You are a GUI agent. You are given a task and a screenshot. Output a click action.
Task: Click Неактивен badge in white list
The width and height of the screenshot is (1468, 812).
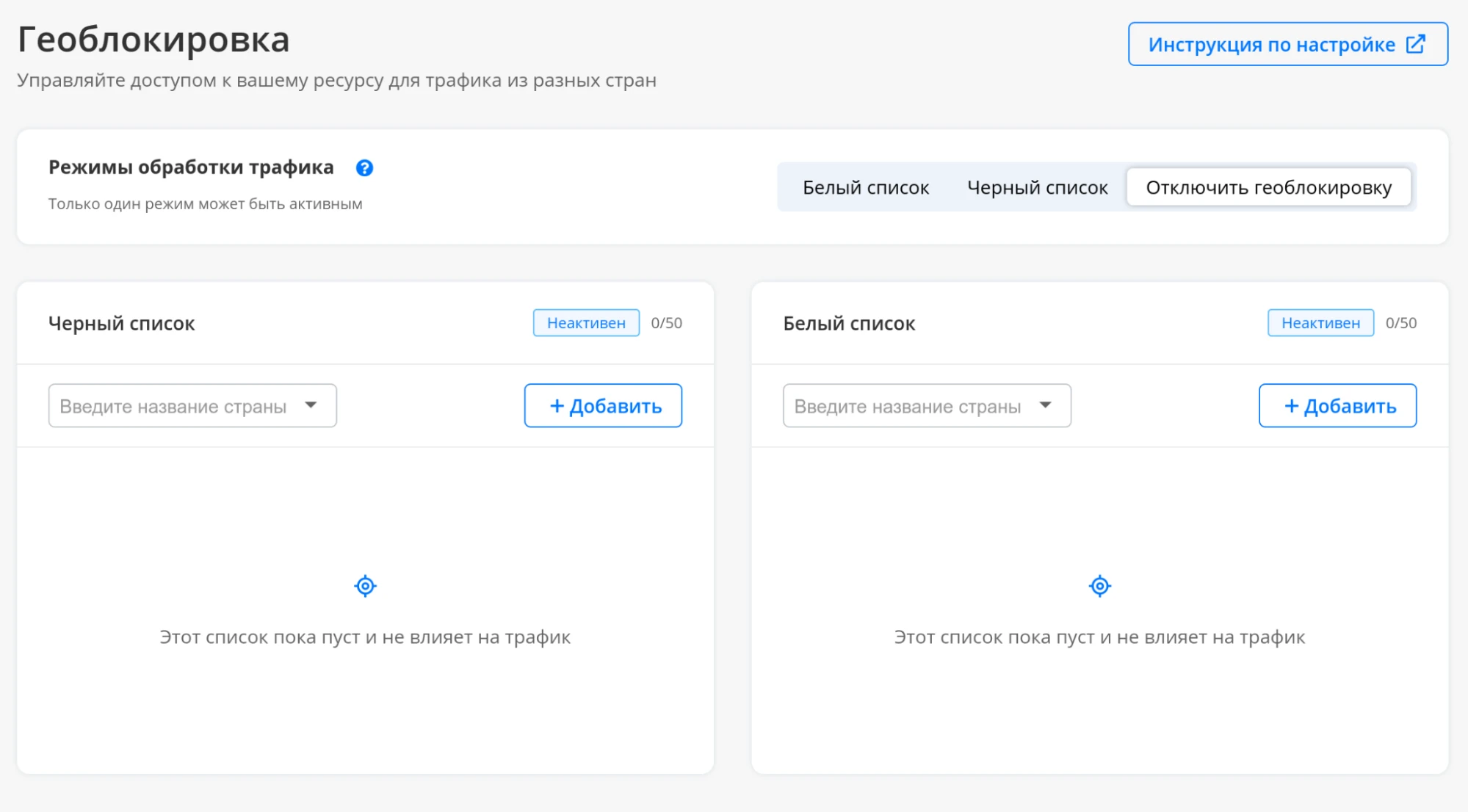coord(1320,323)
